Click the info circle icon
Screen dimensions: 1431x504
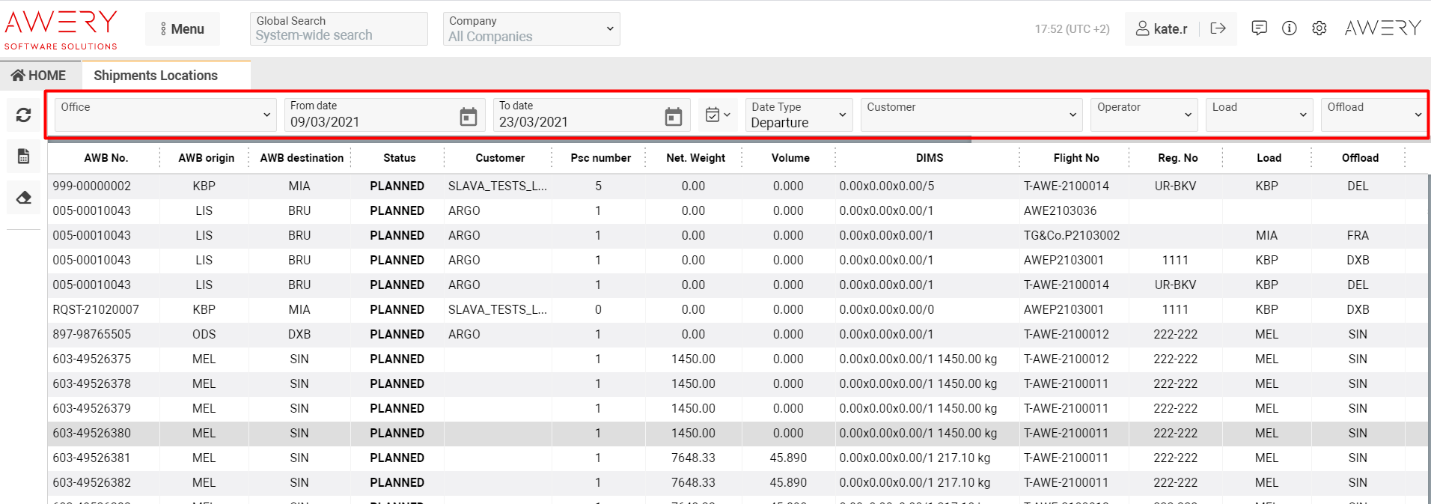(x=1289, y=28)
